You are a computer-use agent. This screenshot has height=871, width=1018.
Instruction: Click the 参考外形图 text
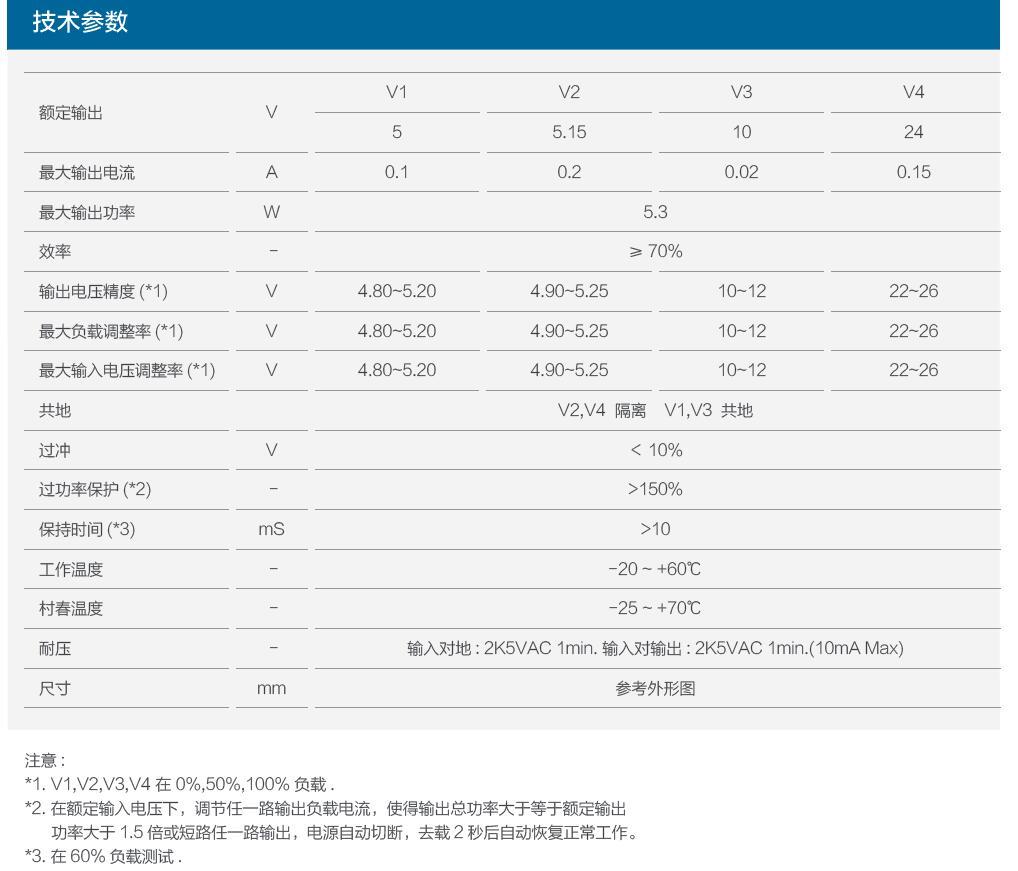pyautogui.click(x=655, y=689)
